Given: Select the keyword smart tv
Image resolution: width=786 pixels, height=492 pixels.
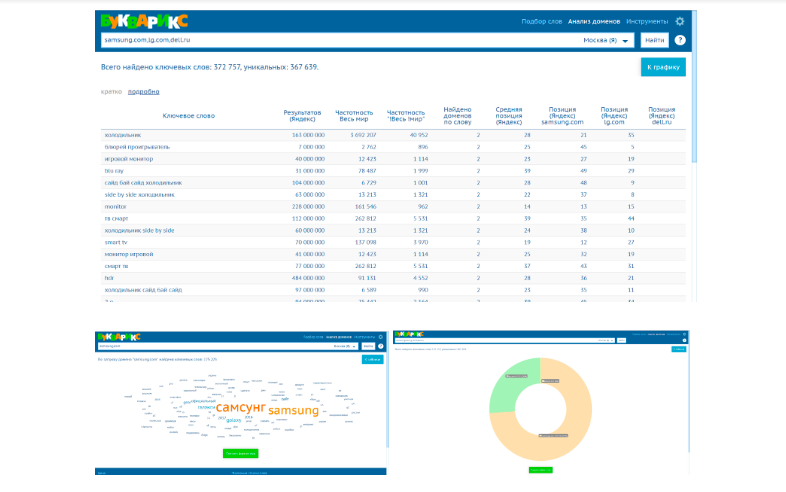Looking at the screenshot, I should pos(116,242).
